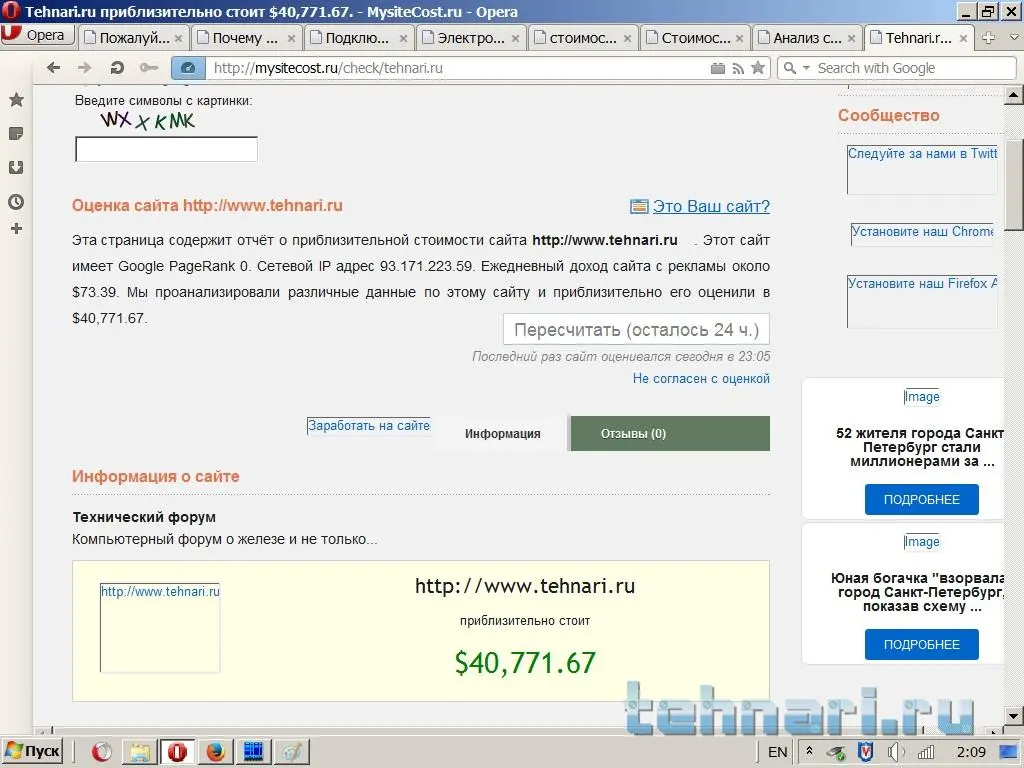
Task: Open the Это Ваш сайт? link
Action: tap(711, 206)
